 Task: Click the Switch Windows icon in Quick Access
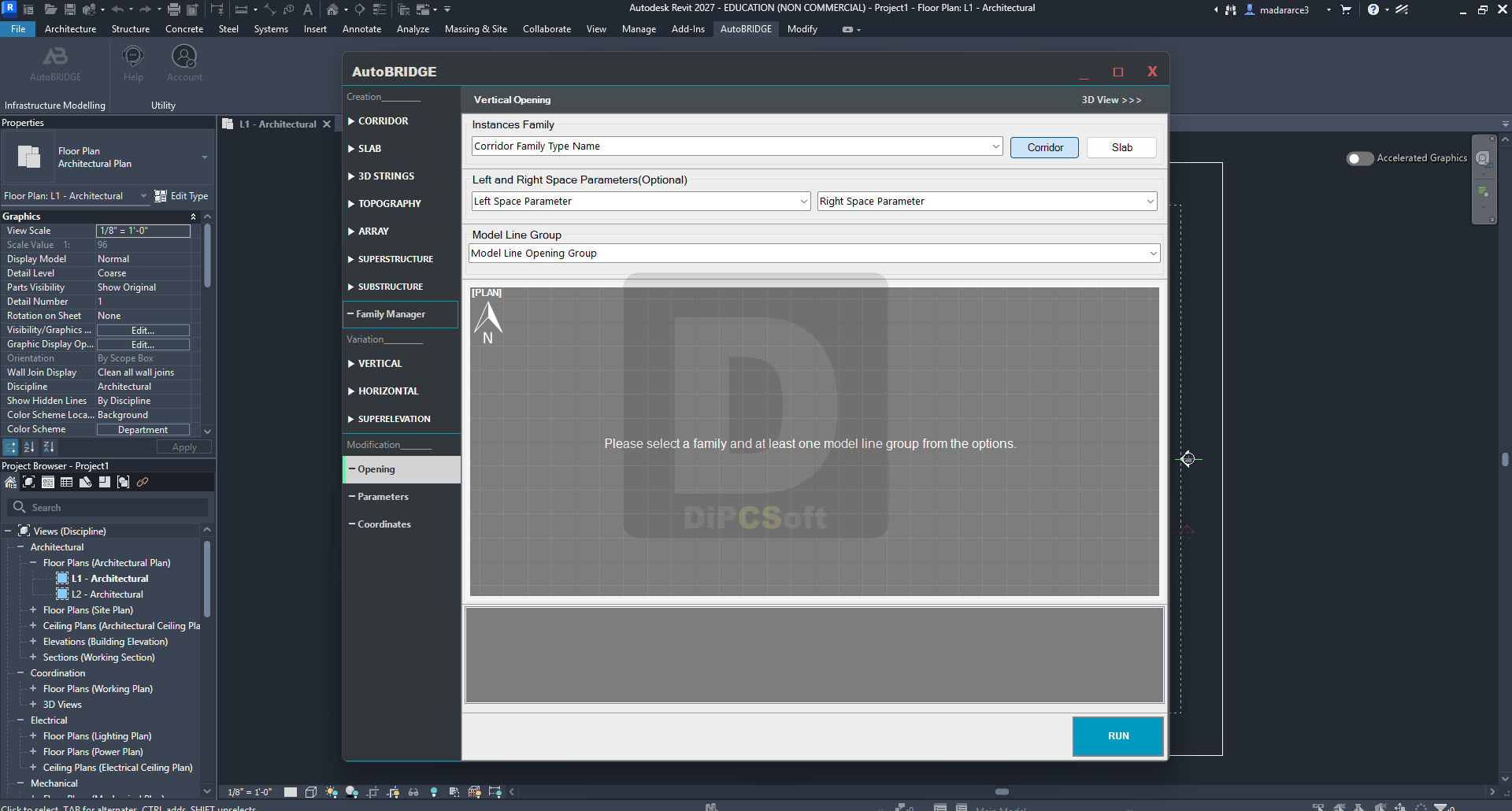pyautogui.click(x=424, y=9)
